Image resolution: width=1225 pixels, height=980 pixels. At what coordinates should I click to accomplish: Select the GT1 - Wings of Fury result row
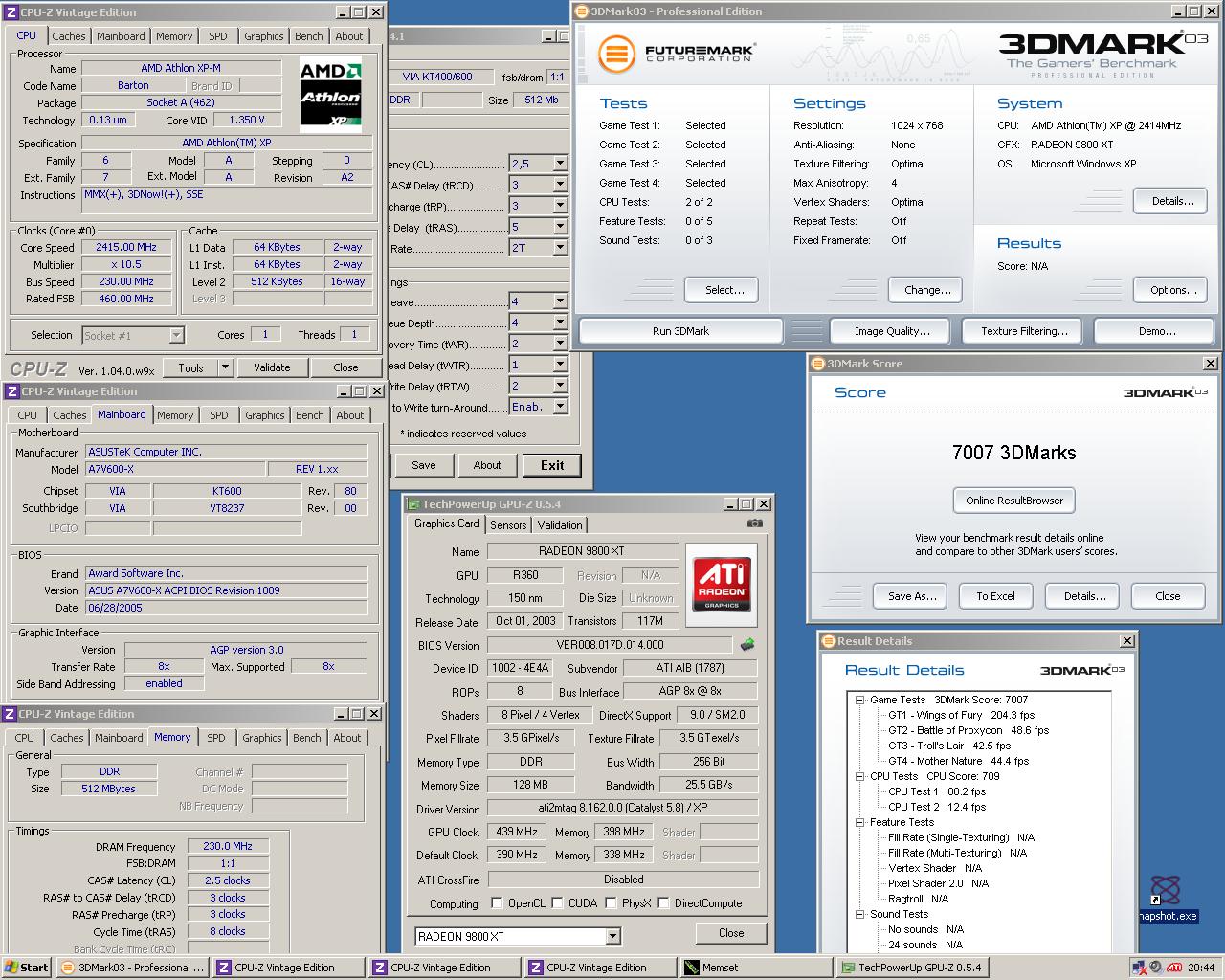pos(961,715)
